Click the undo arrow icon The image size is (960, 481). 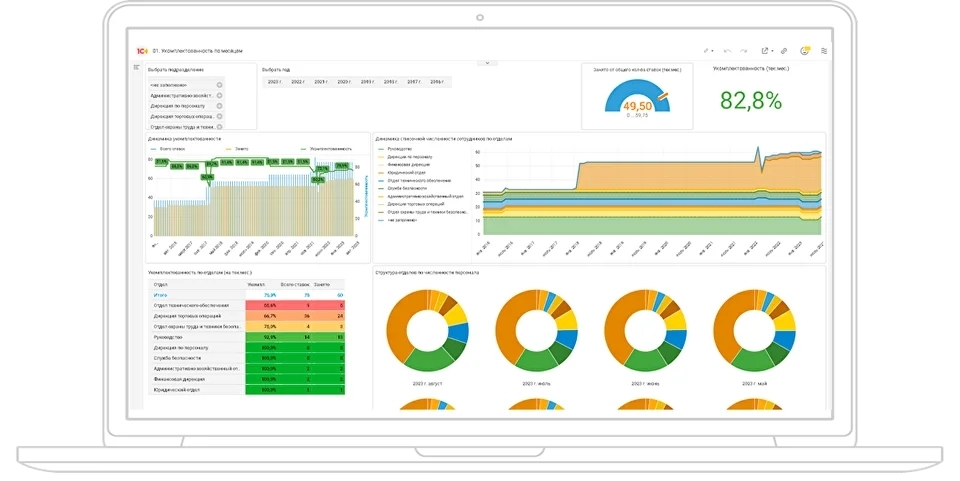(727, 50)
